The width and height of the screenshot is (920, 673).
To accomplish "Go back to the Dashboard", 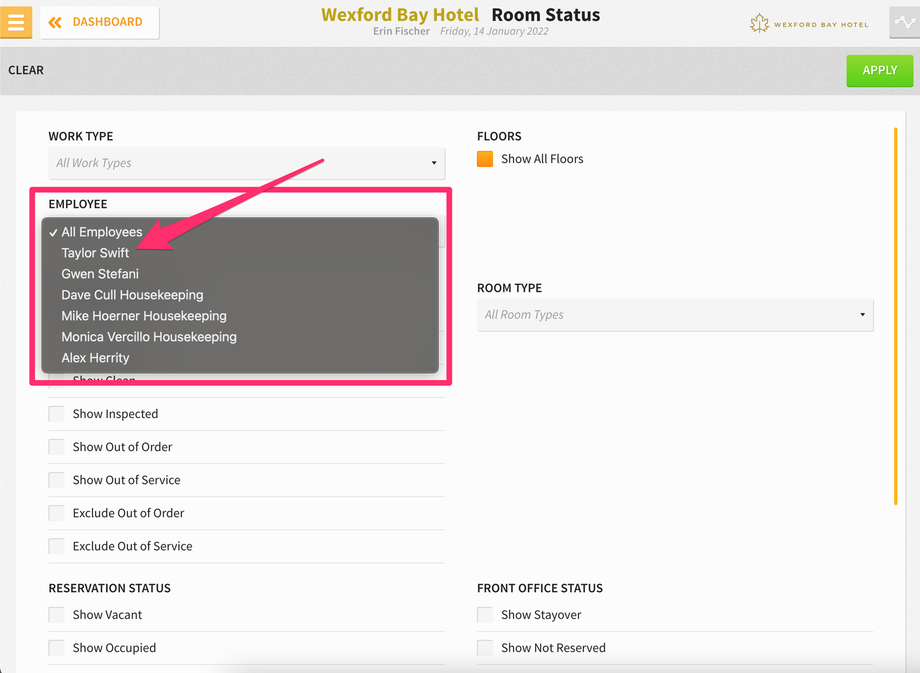I will click(100, 22).
